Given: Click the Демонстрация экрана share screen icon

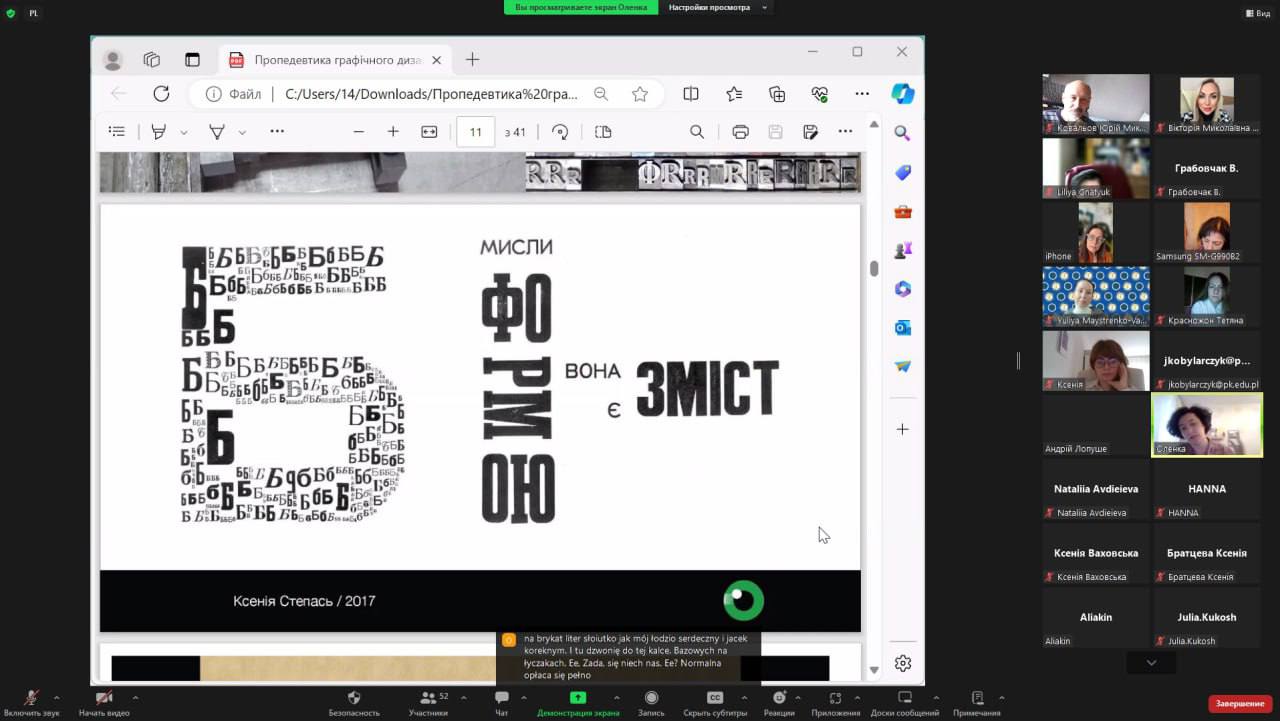Looking at the screenshot, I should (578, 699).
